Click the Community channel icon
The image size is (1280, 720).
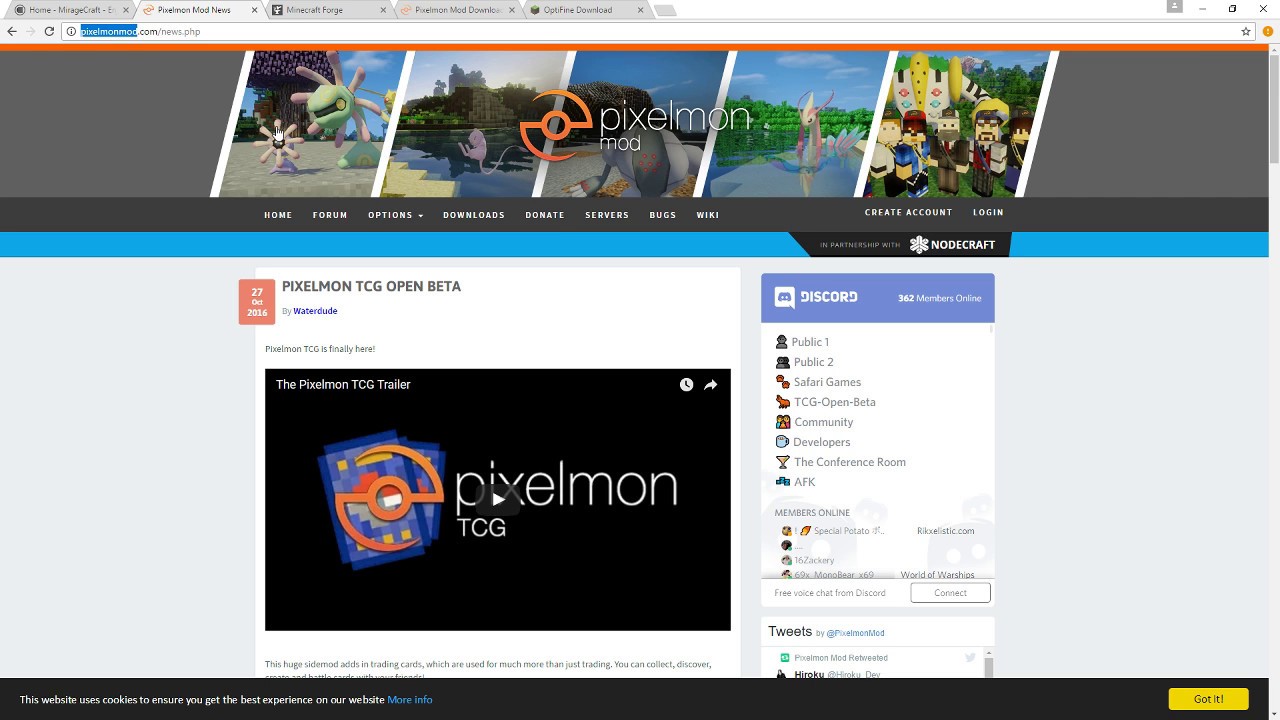[x=783, y=422]
